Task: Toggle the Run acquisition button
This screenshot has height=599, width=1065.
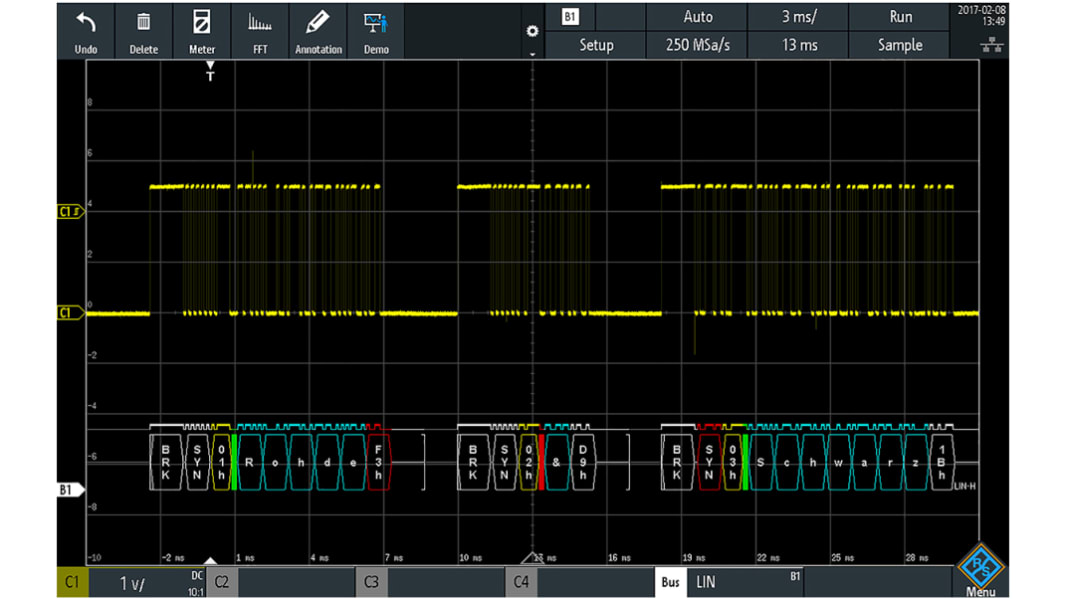Action: coord(900,16)
